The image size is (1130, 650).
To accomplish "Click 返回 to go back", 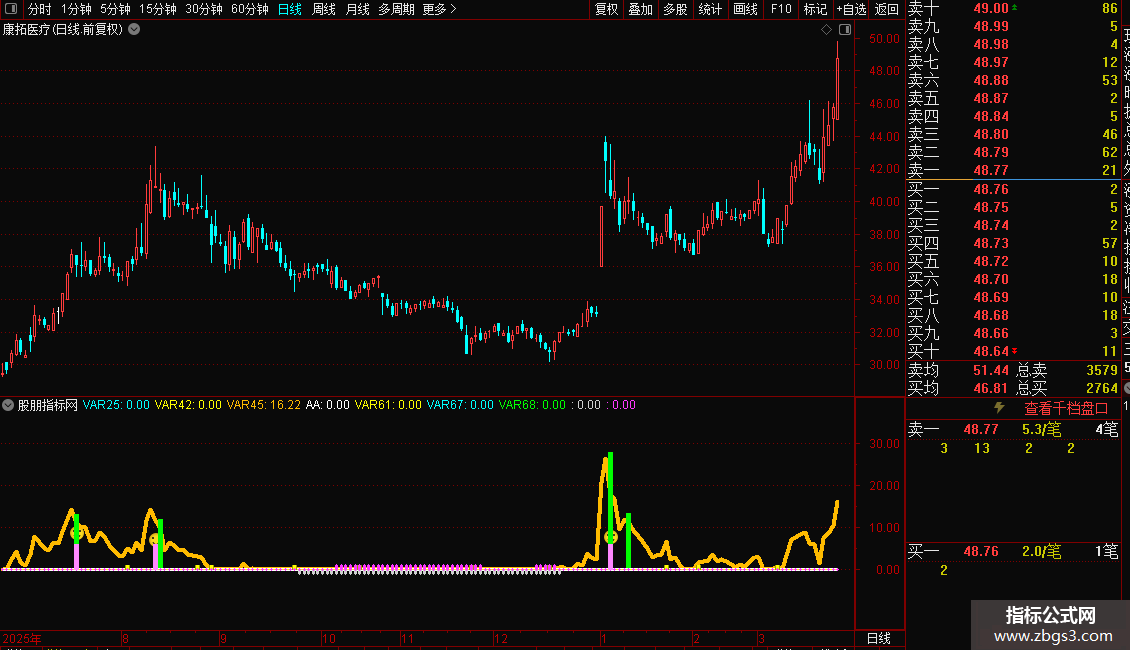I will pos(886,9).
